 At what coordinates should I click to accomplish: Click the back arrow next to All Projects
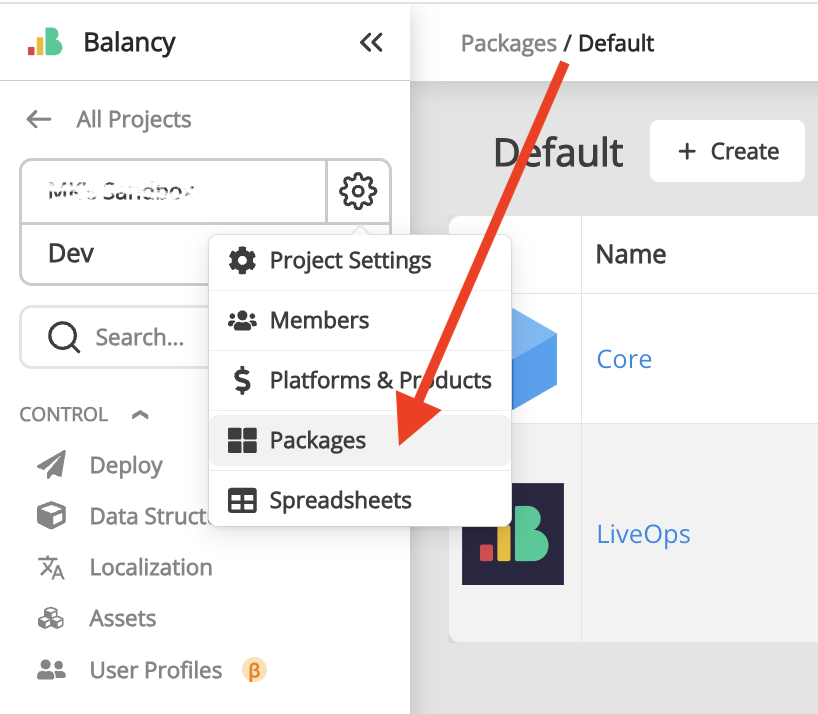(39, 119)
